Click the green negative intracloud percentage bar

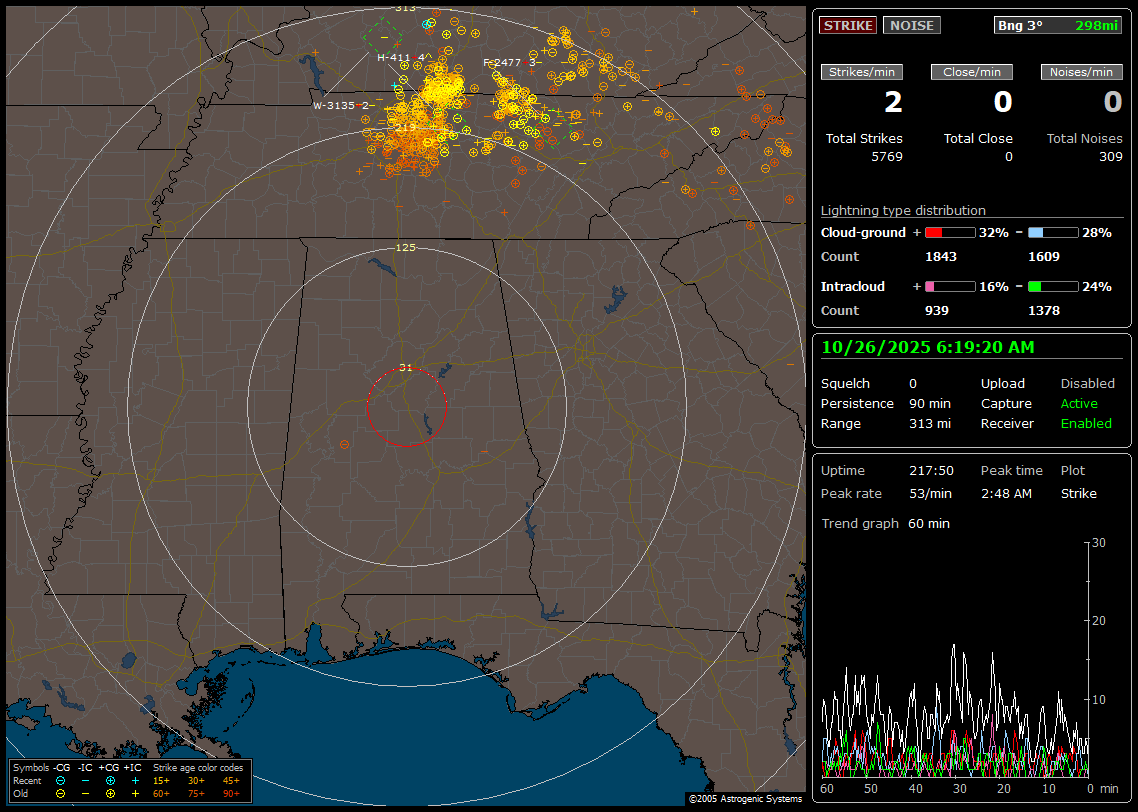(1053, 287)
